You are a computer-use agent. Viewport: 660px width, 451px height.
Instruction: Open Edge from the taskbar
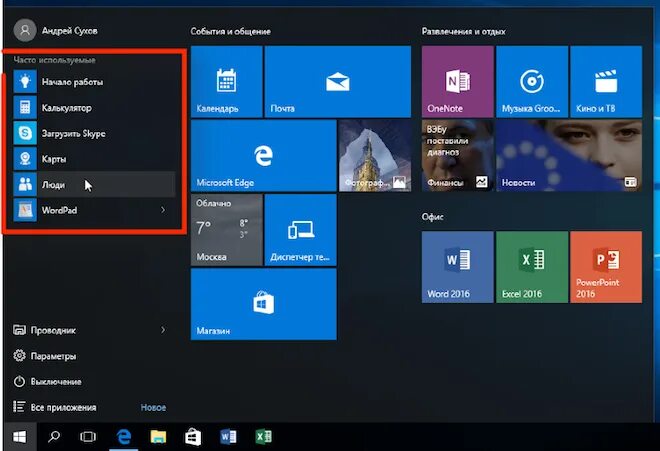[124, 437]
